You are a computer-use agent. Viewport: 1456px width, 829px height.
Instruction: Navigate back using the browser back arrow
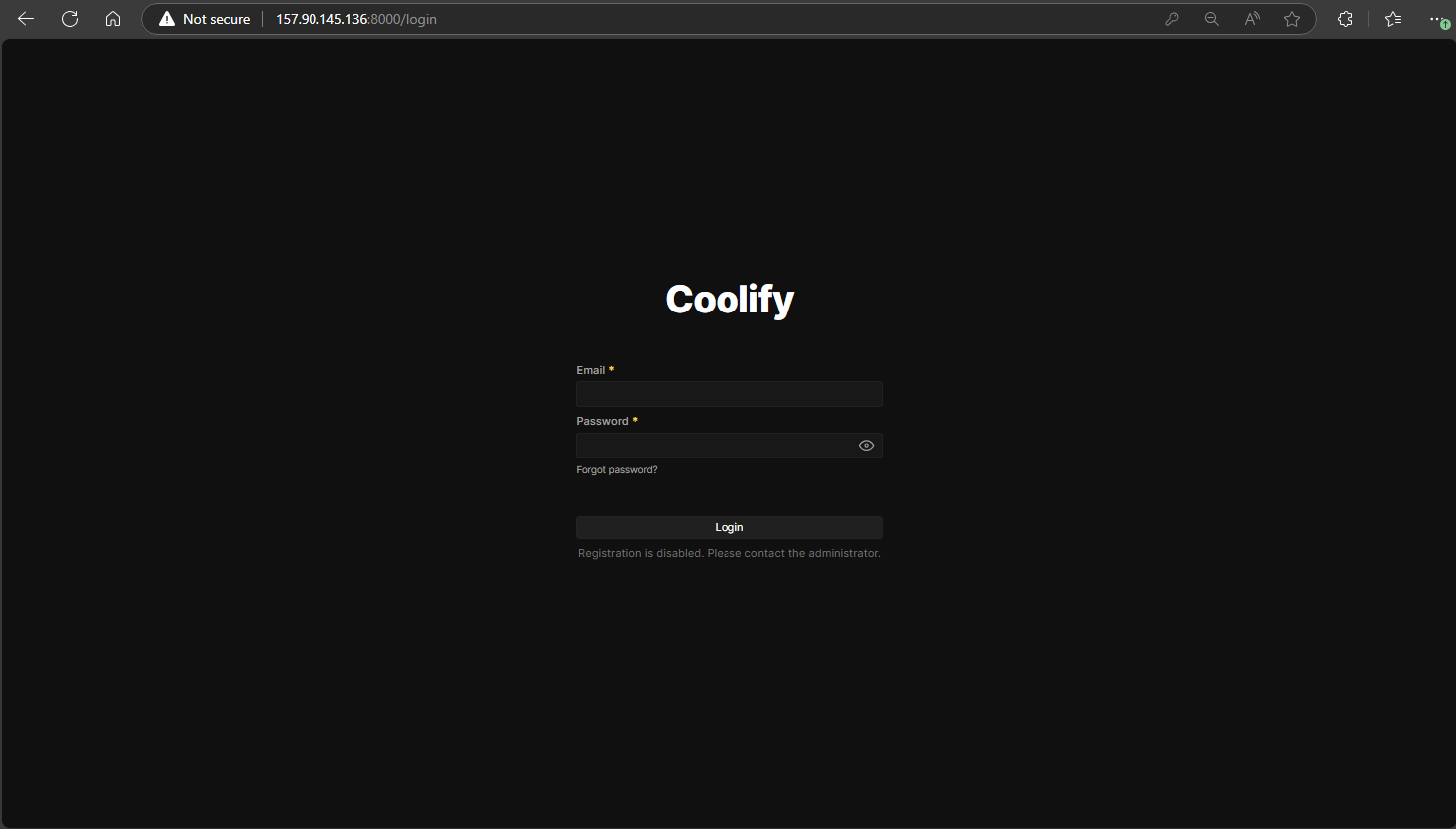25,19
